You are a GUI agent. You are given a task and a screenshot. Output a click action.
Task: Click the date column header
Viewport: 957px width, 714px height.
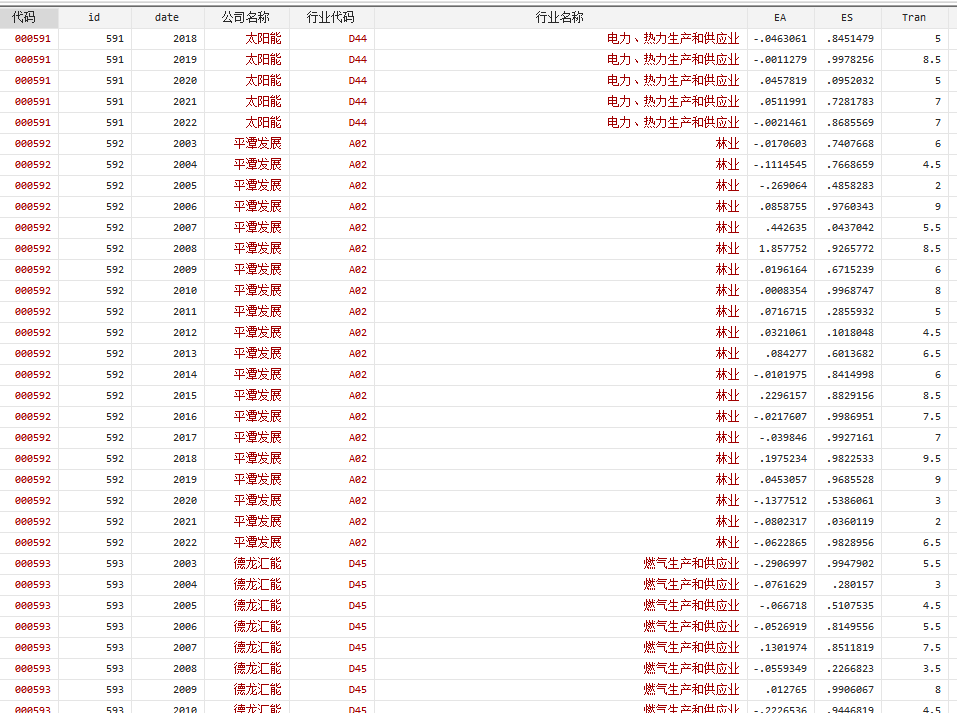coord(167,17)
